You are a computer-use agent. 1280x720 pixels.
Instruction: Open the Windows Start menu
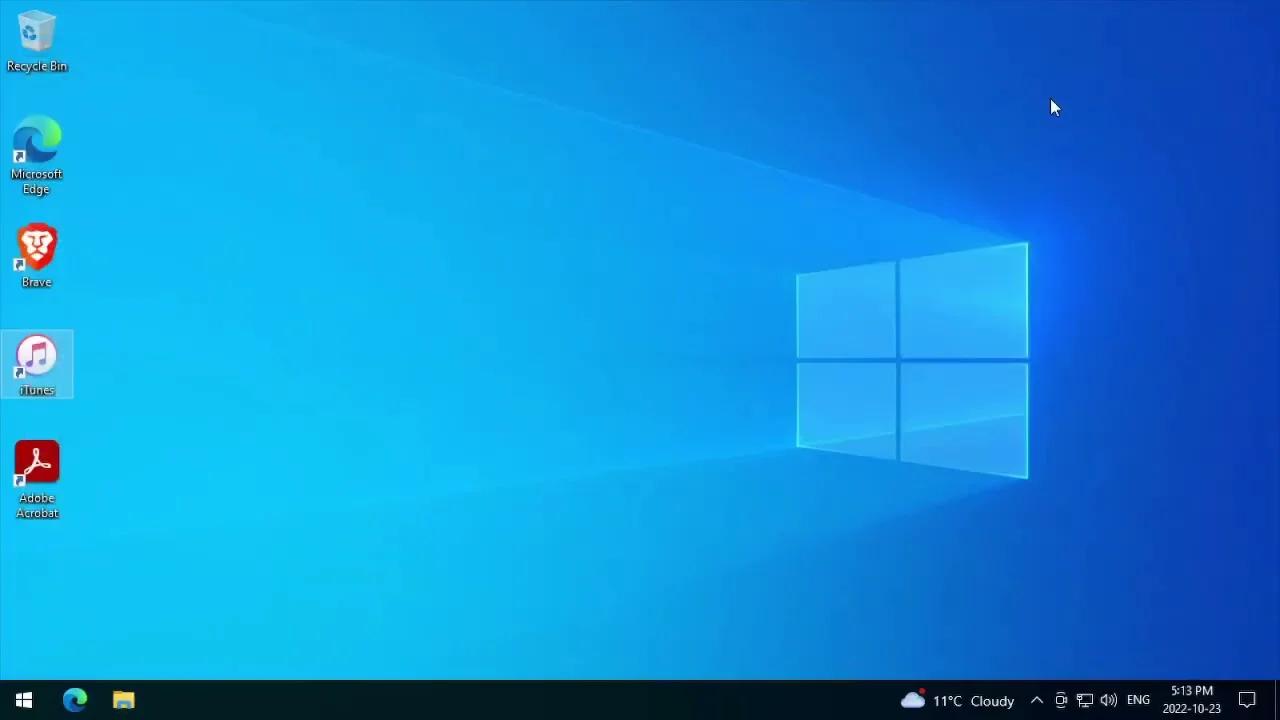pos(24,700)
